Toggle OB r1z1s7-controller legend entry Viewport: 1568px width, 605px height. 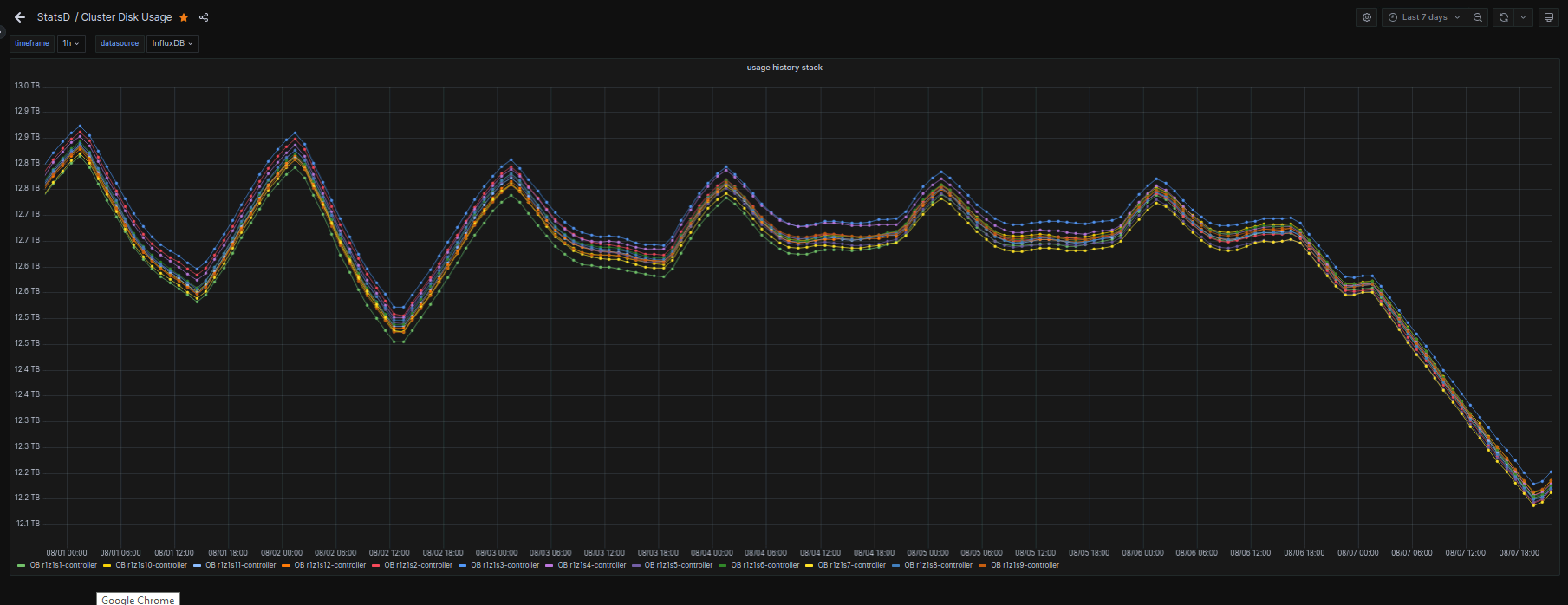tap(851, 565)
